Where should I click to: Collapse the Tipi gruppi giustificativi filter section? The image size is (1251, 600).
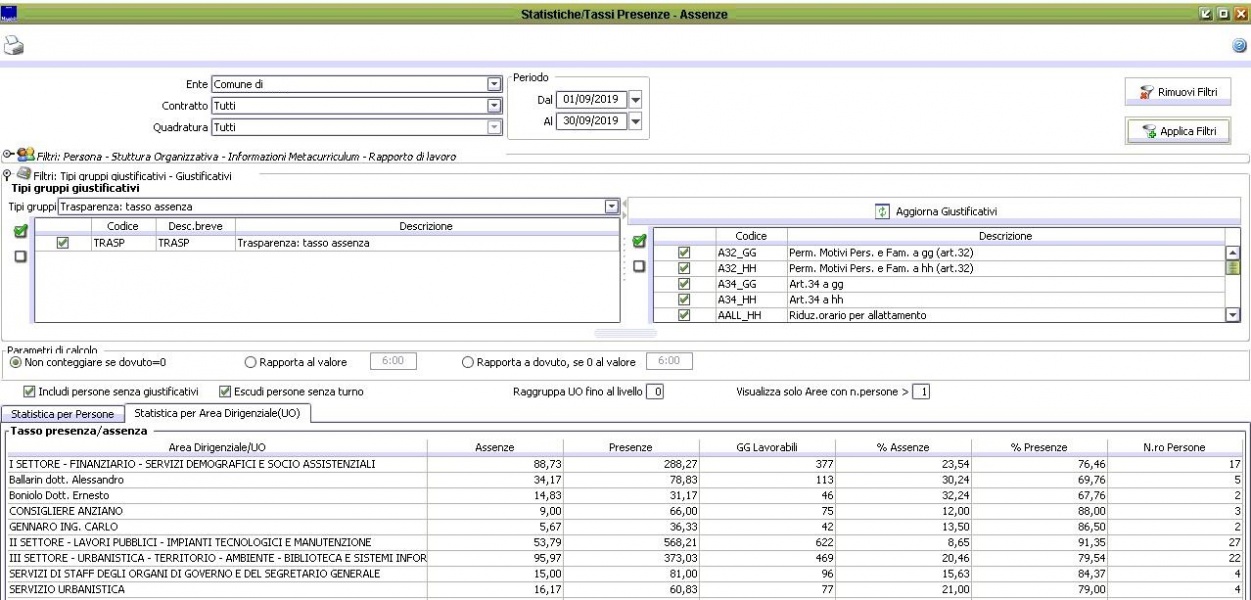(x=8, y=174)
